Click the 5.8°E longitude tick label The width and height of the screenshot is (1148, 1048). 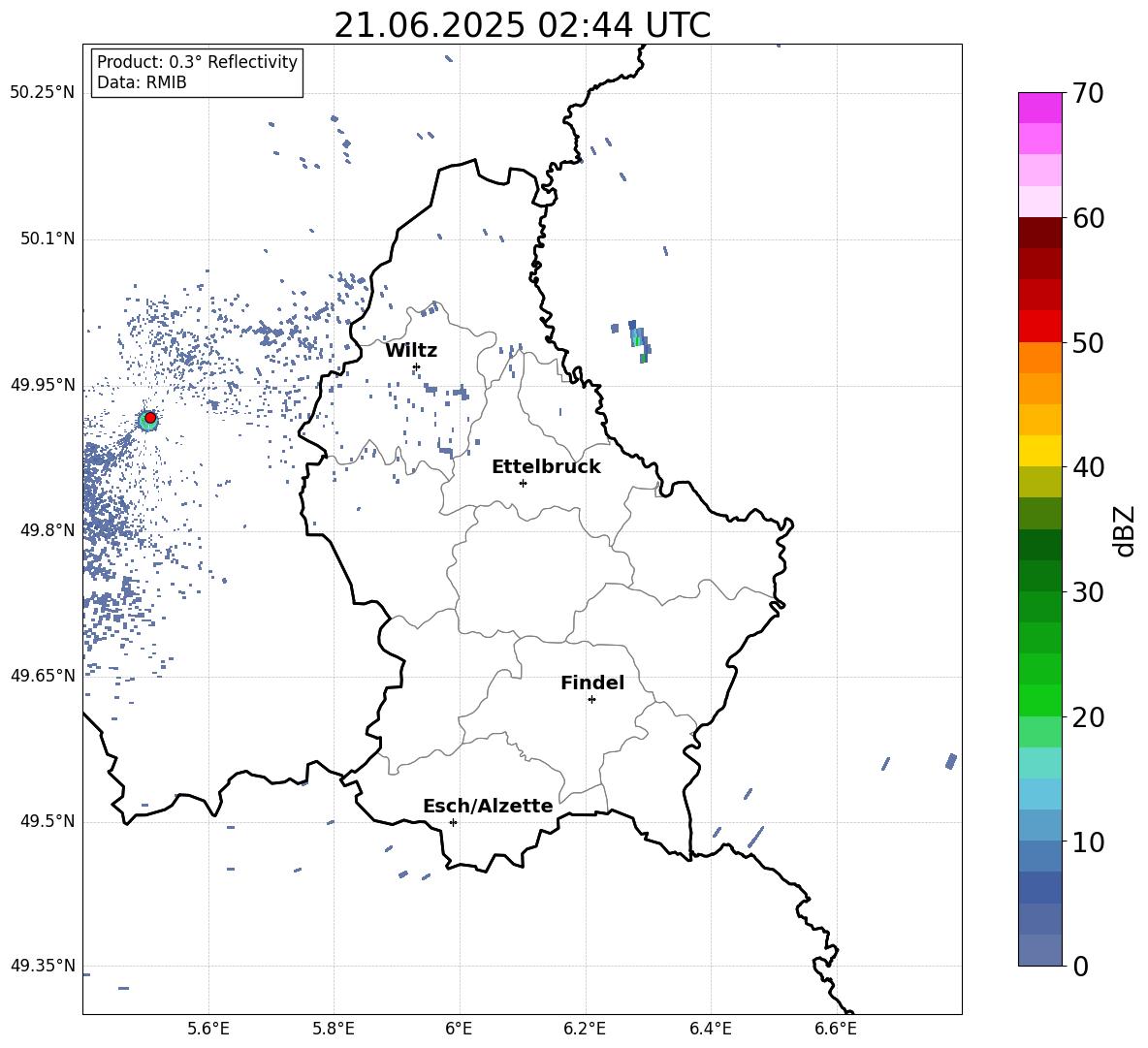[334, 1029]
